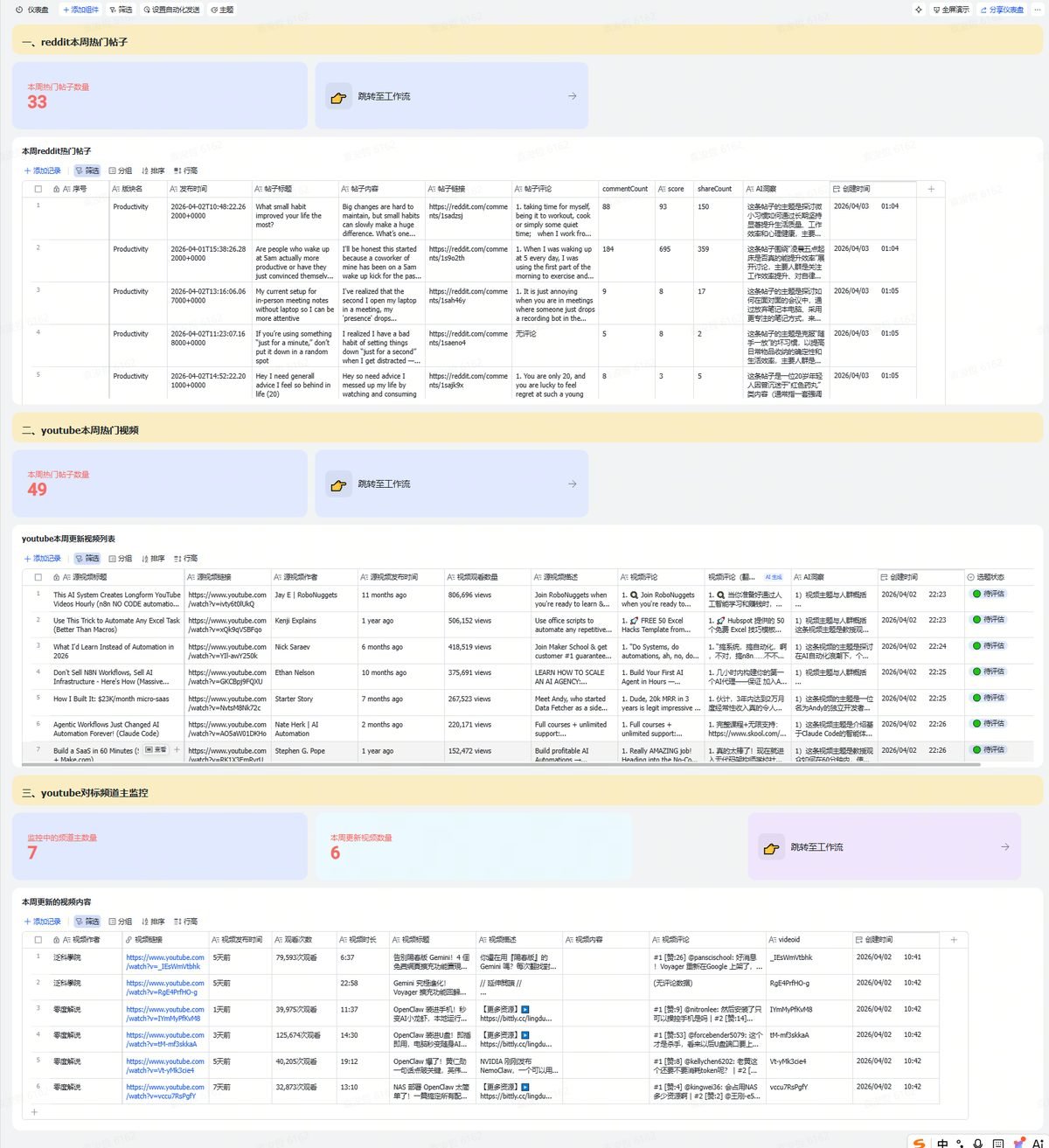The height and width of the screenshot is (1148, 1049).
Task: Click 分享仪表盘 share button
Action: point(1002,10)
